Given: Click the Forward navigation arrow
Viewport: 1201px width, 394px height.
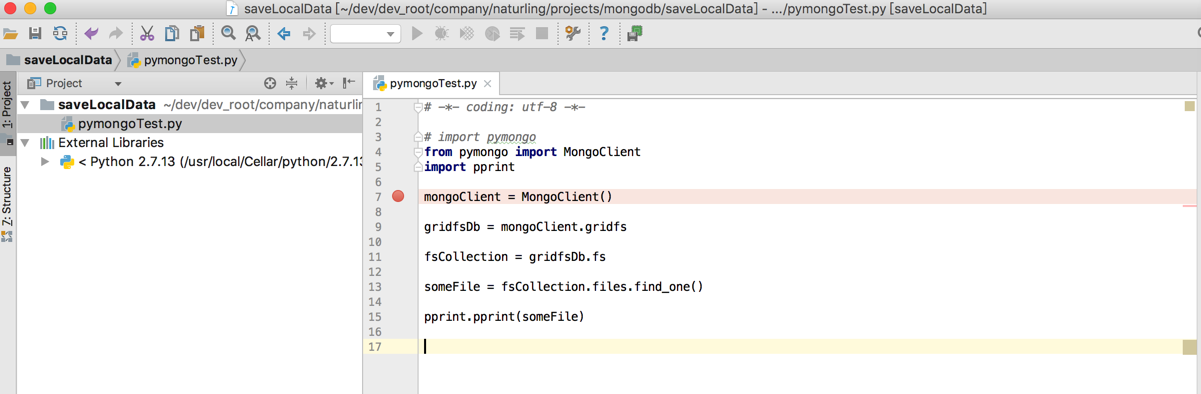Looking at the screenshot, I should [309, 34].
